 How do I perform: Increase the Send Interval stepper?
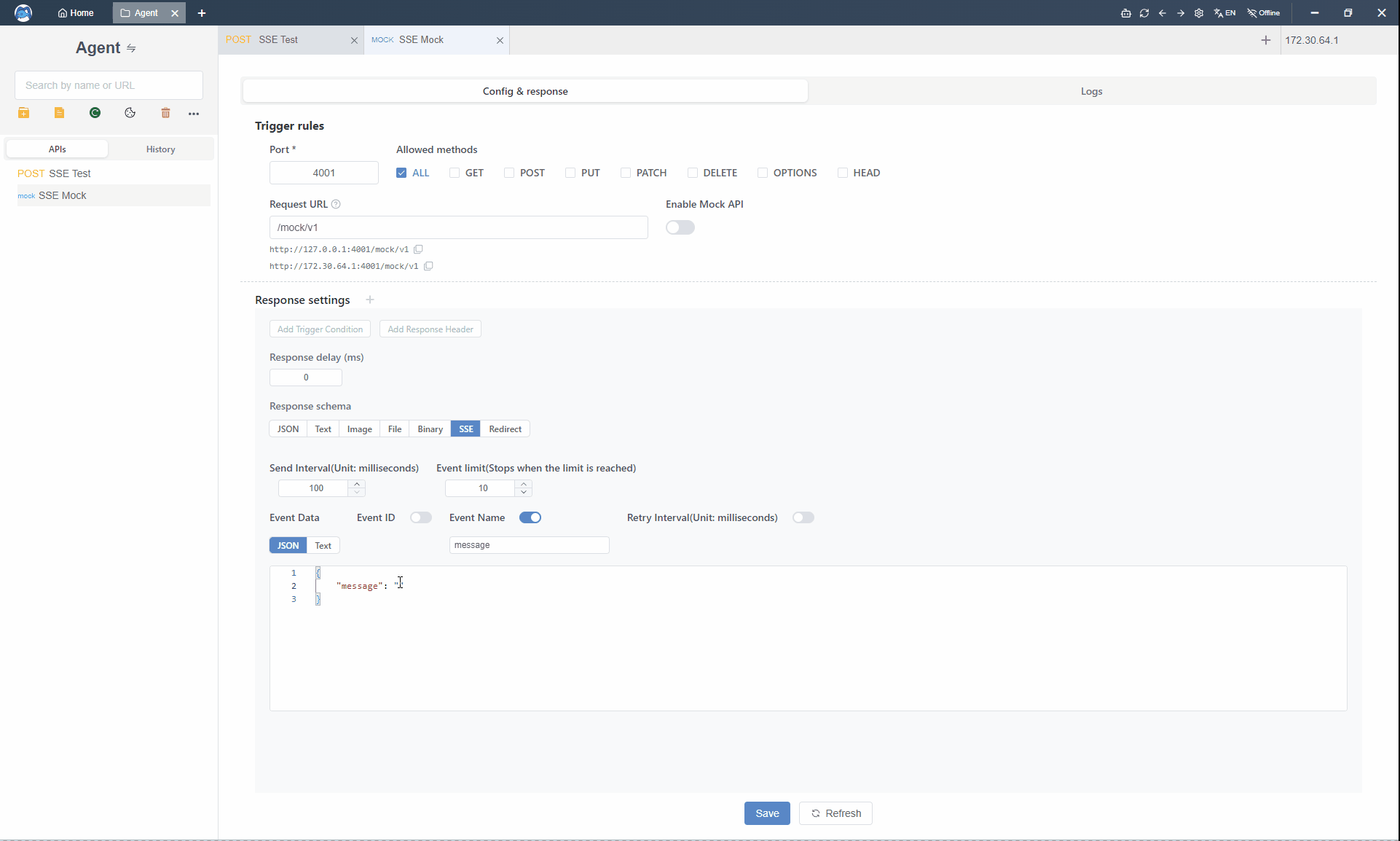357,484
